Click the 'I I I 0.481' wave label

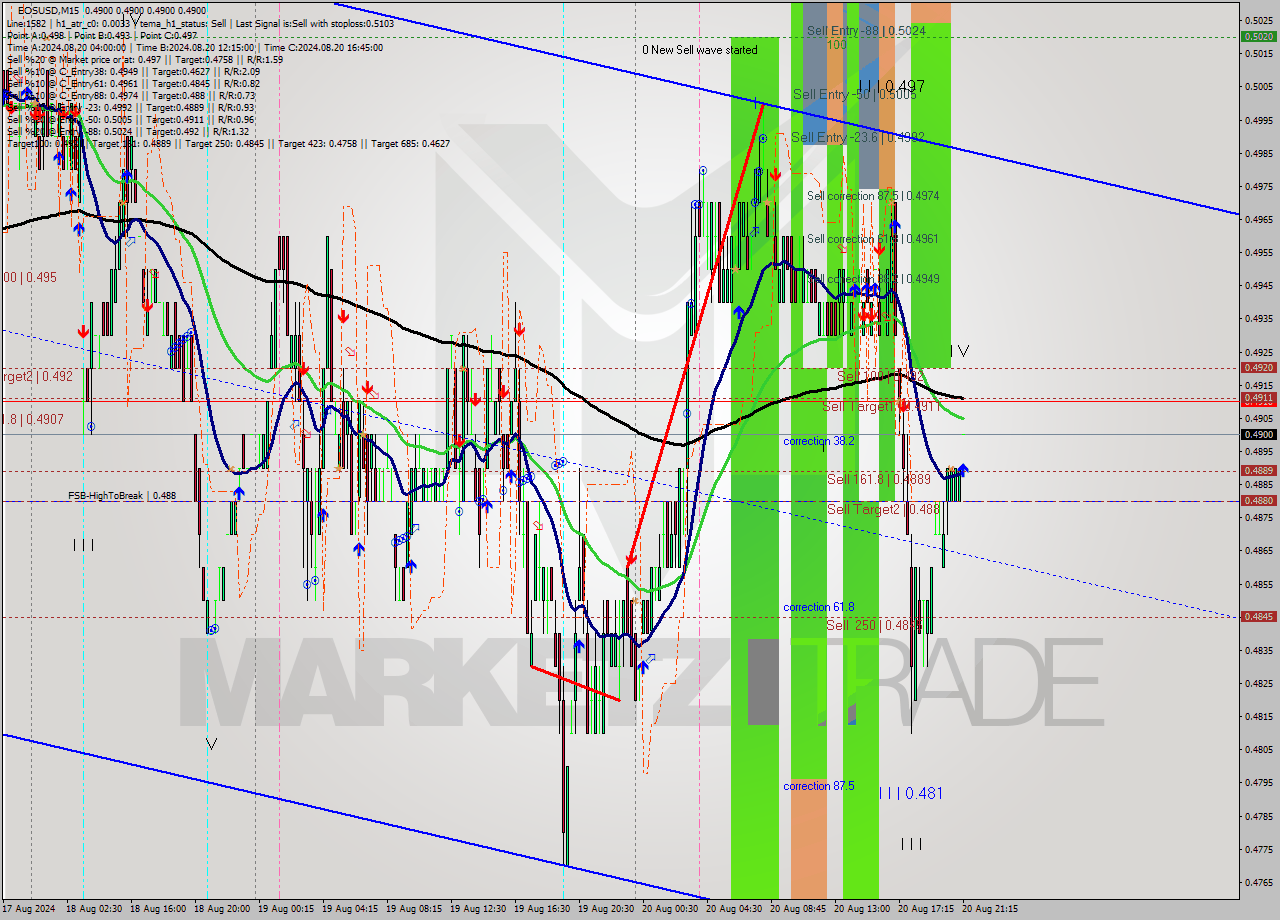[x=910, y=793]
